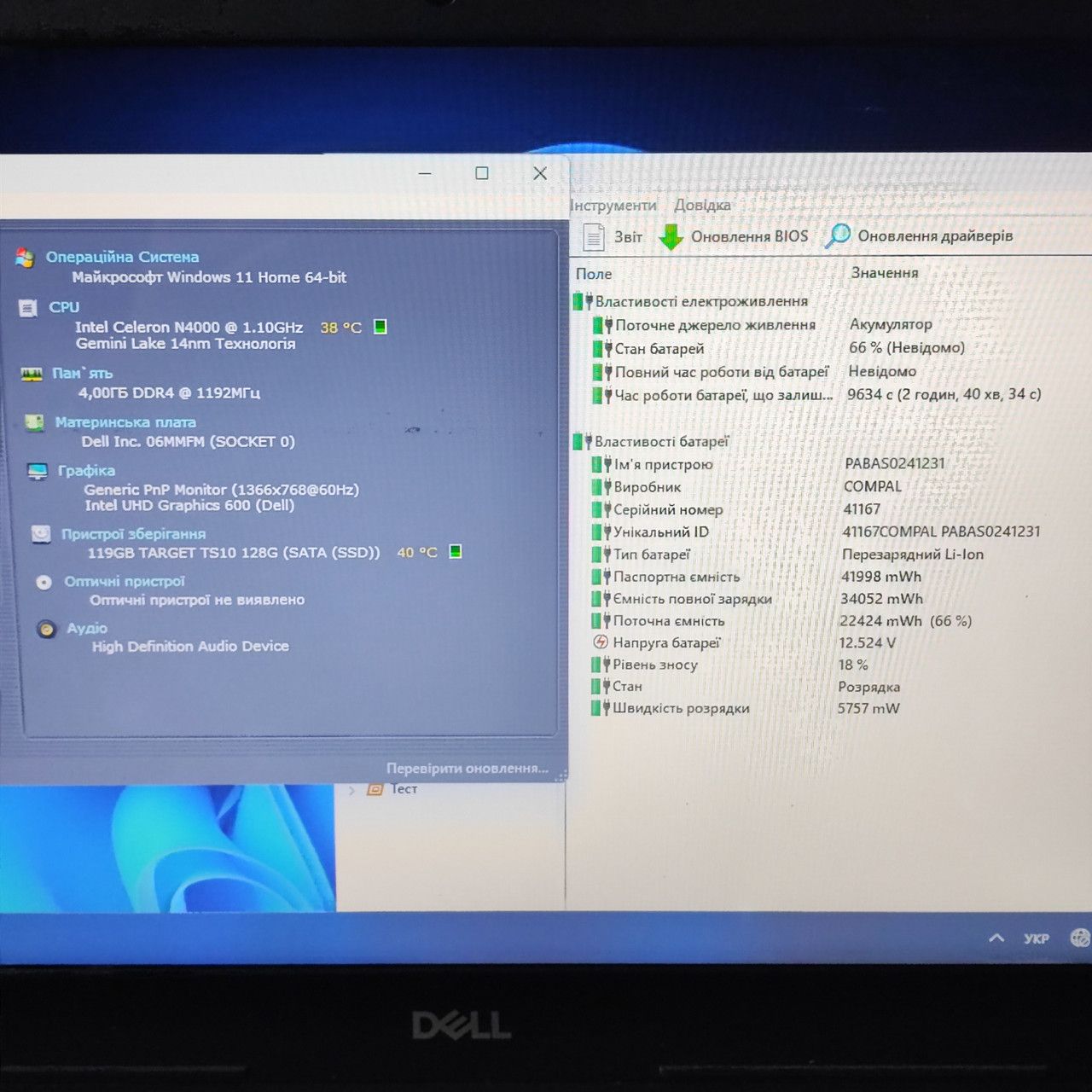Viewport: 1092px width, 1092px height.
Task: Click Intel Celeron N4000 @ 1.10GHz text
Action: click(x=189, y=327)
